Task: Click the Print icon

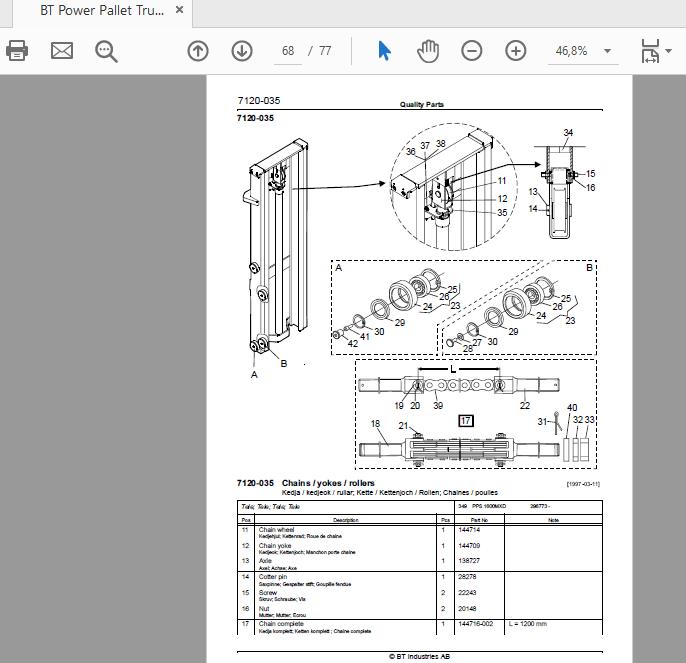Action: [17, 51]
